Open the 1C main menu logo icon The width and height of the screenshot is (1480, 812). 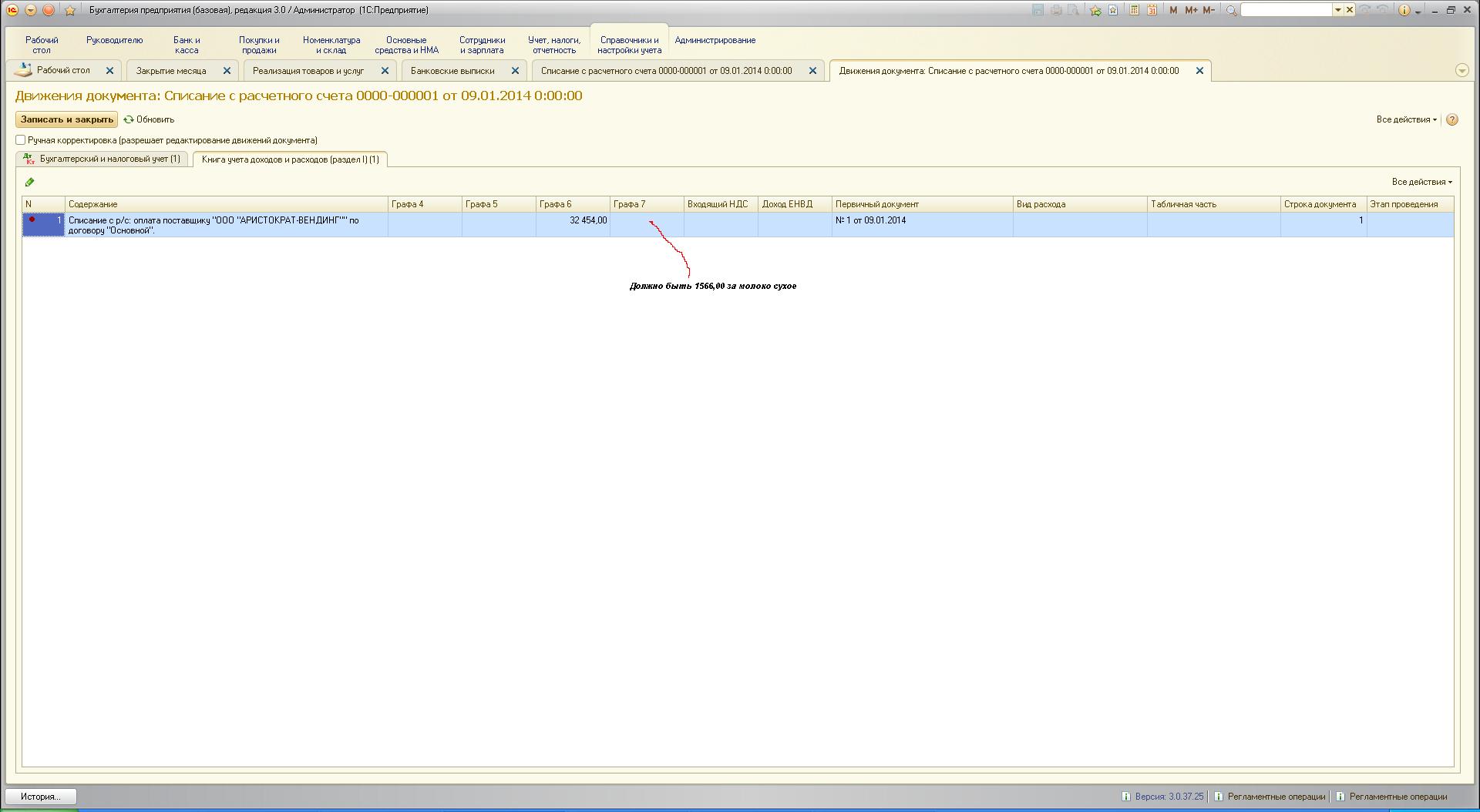(x=12, y=10)
